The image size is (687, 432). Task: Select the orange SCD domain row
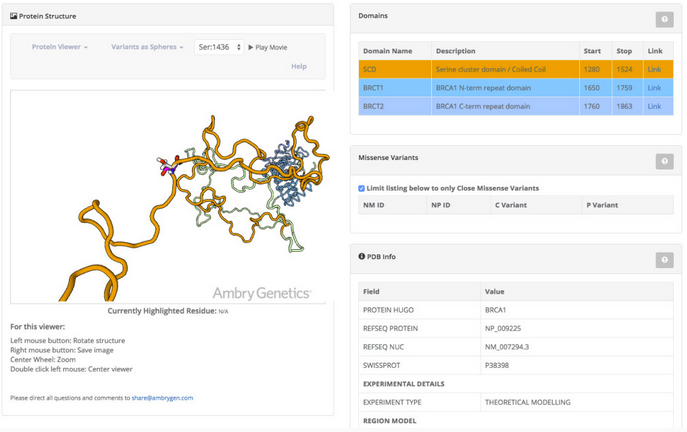500,70
